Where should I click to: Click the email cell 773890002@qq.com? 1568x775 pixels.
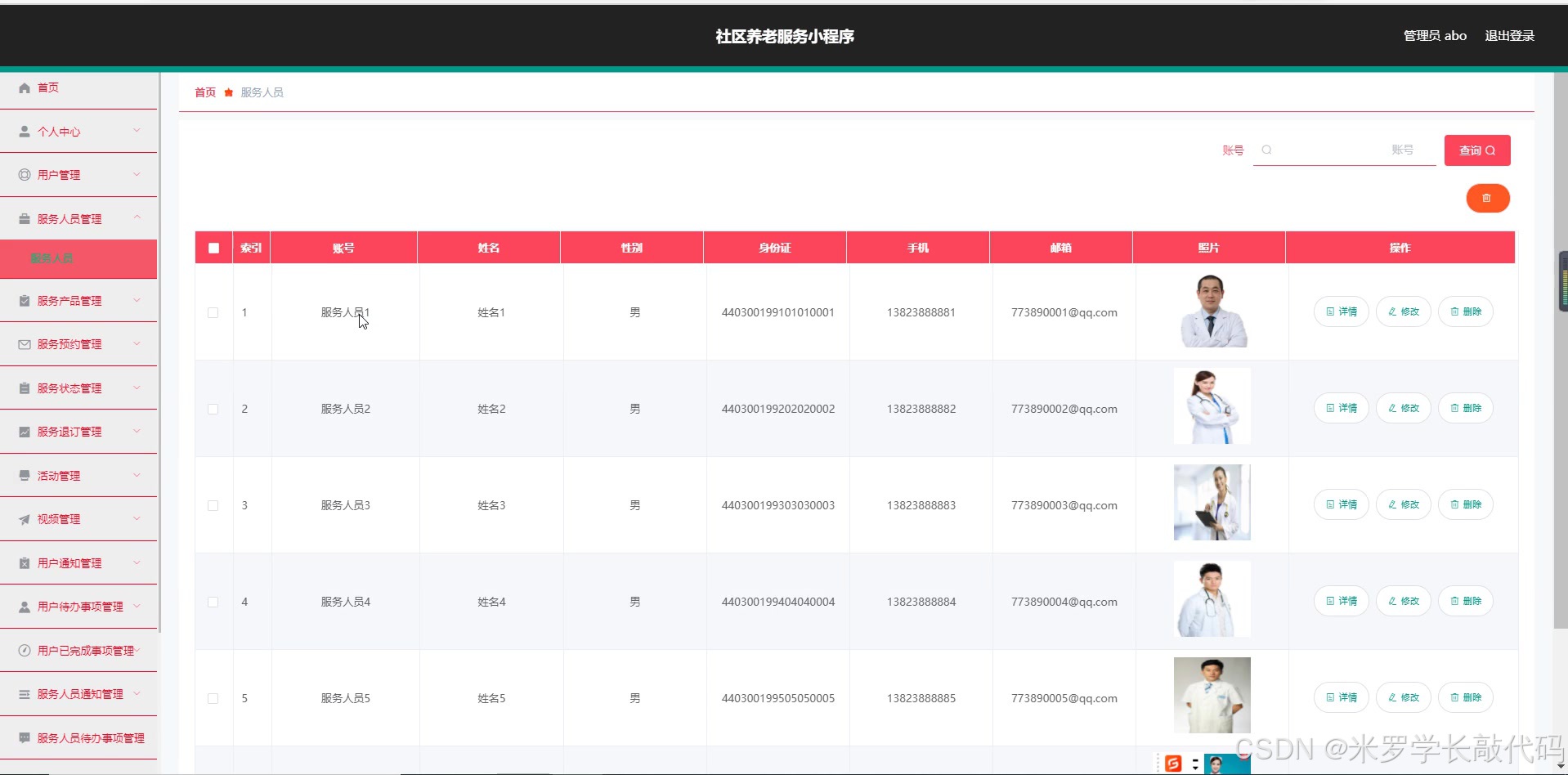click(x=1064, y=409)
